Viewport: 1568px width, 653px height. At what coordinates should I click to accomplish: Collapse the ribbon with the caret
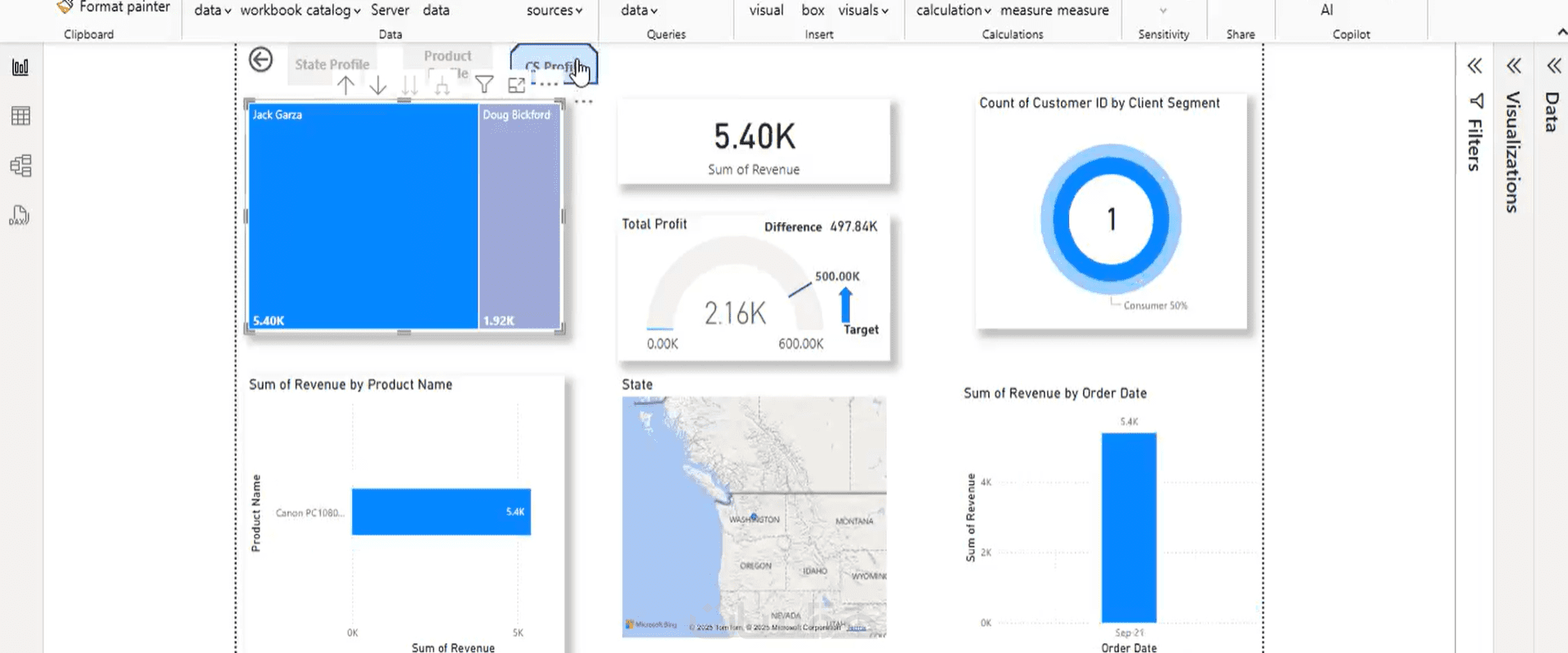[1561, 32]
